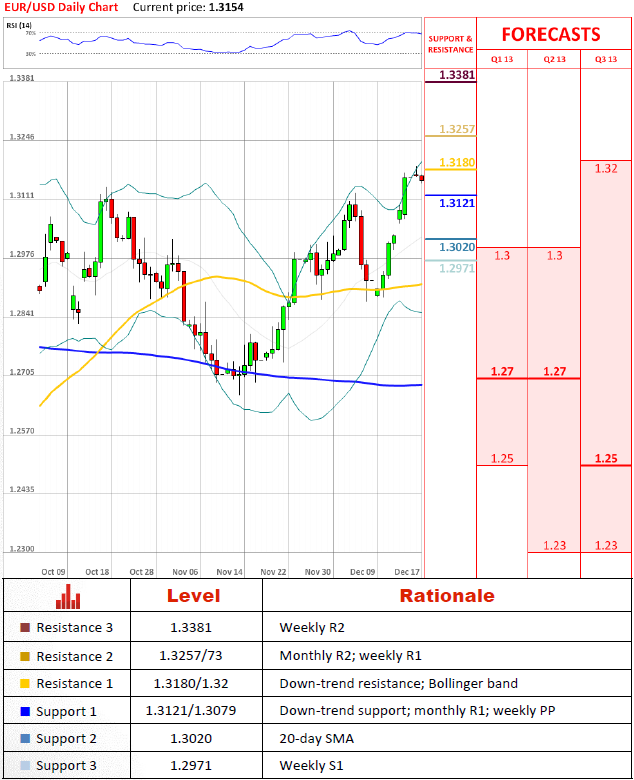Click the Oct 18 date axis label

click(x=97, y=572)
